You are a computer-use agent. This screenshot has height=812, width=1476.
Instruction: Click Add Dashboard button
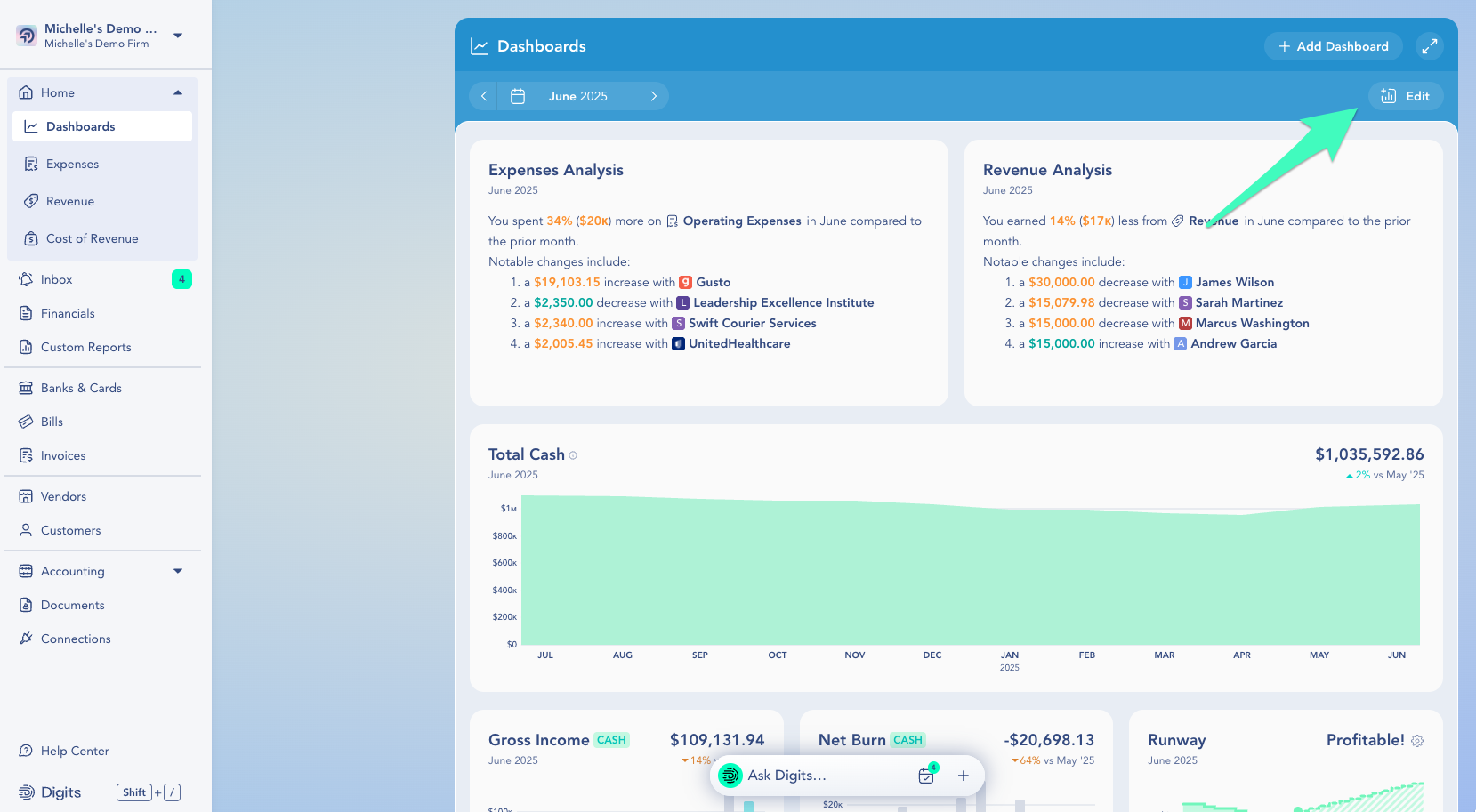(1333, 46)
